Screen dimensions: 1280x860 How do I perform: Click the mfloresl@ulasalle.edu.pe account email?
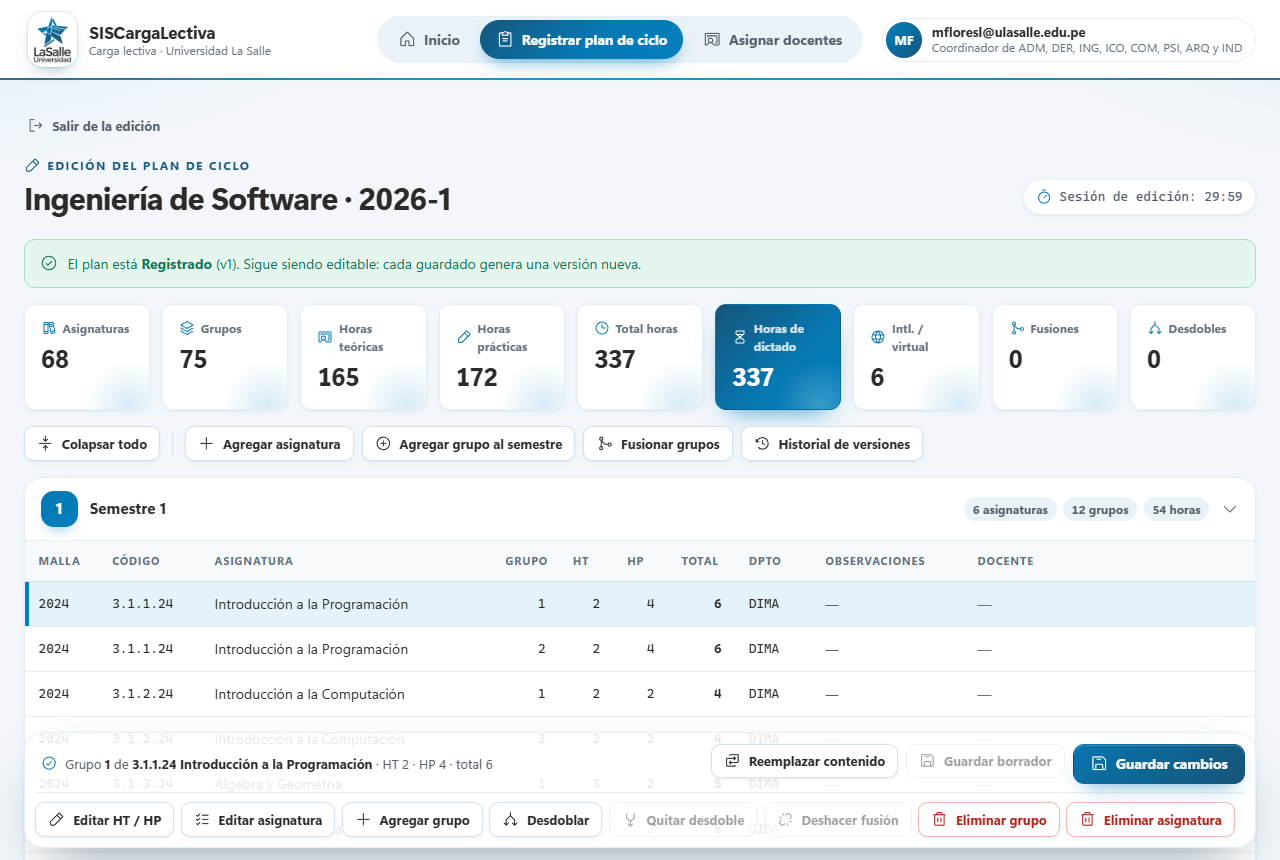click(x=1008, y=32)
